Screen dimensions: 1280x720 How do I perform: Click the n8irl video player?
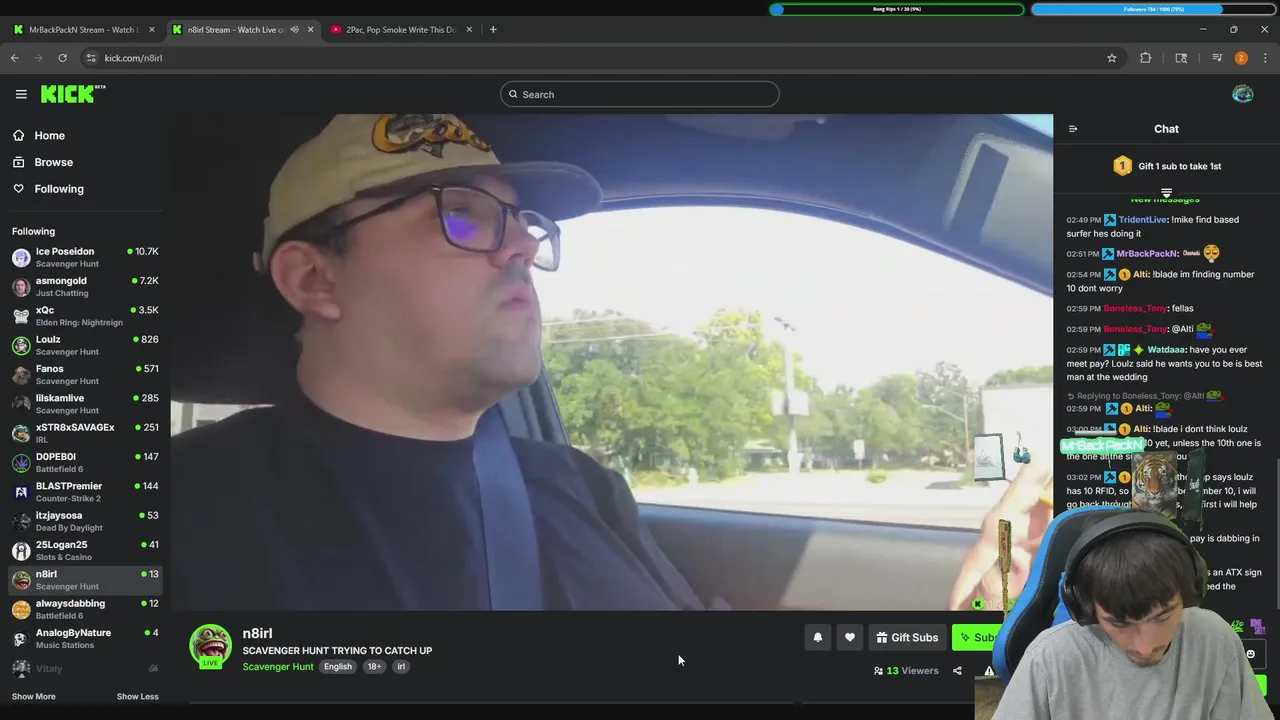coord(612,362)
